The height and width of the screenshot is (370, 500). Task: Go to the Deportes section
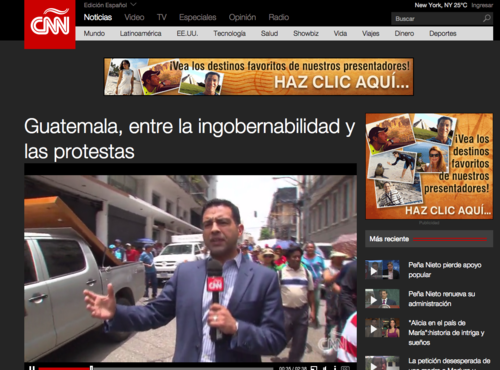click(443, 33)
